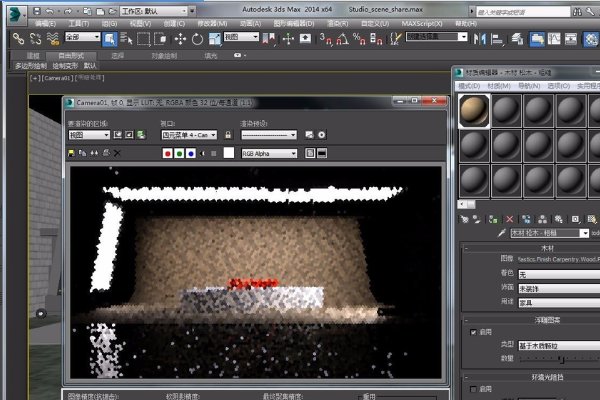This screenshot has width=600, height=400.
Task: Open the 全部 selection filter dropdown
Action: pos(83,37)
